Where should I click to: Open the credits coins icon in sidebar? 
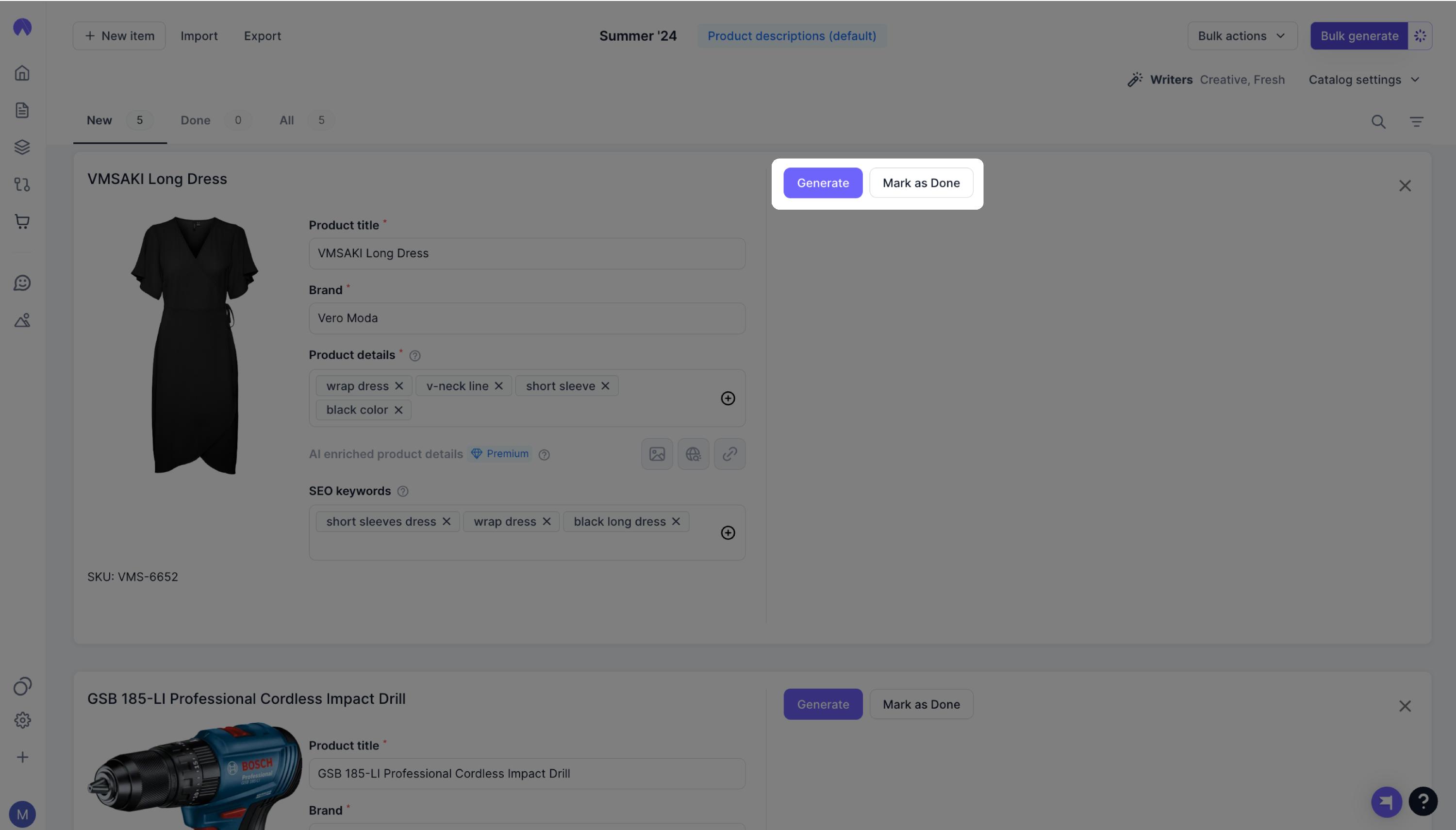[22, 686]
